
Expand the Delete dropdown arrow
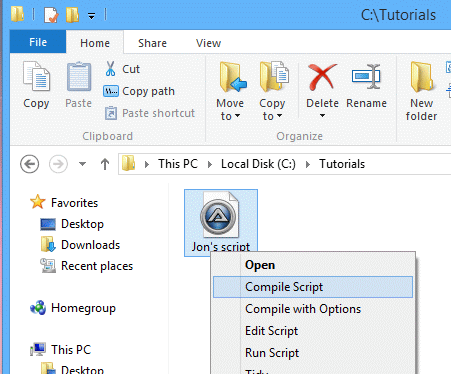[322, 116]
